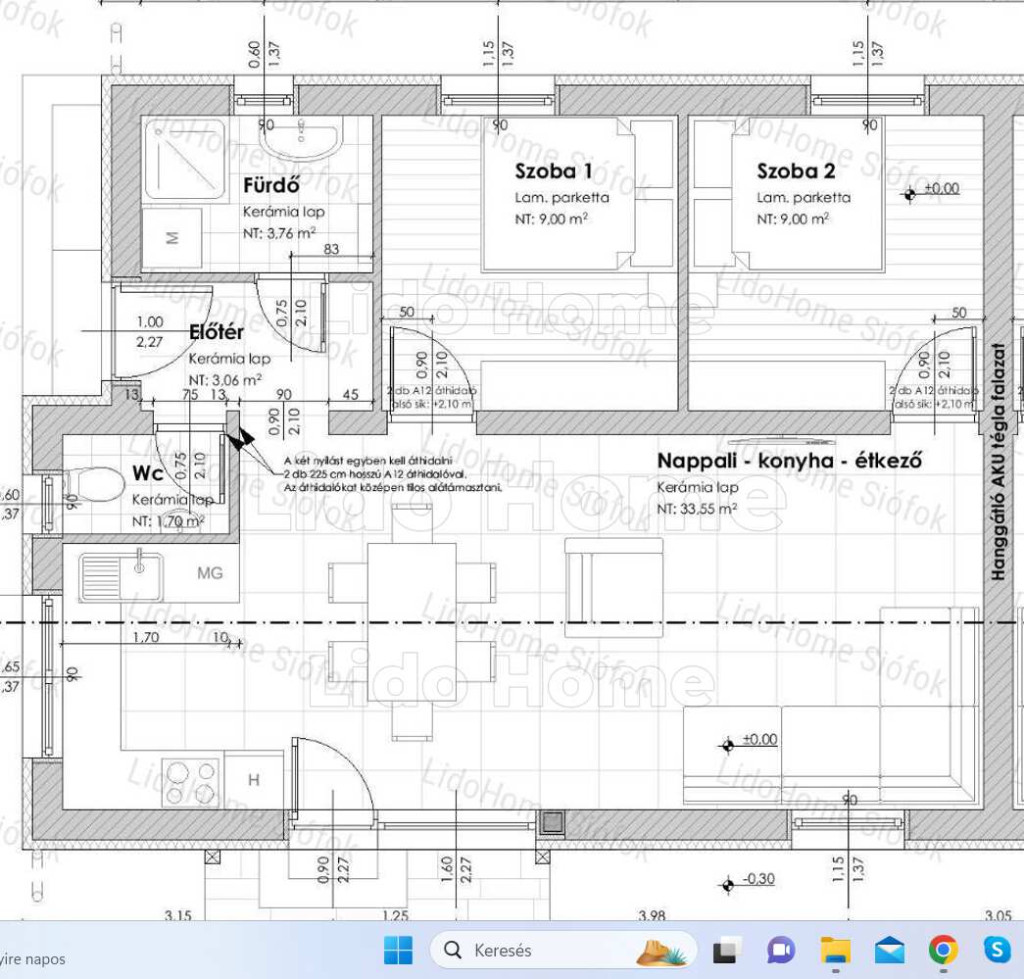
Task: Open File Explorer from the taskbar
Action: click(835, 950)
